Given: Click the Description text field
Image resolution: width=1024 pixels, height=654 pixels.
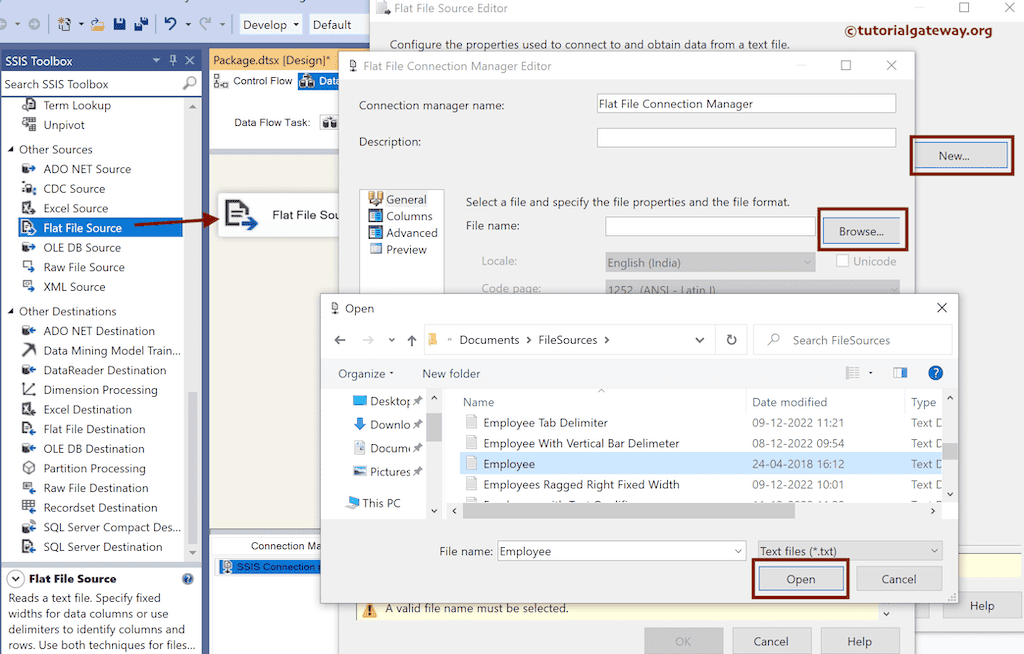Looking at the screenshot, I should click(746, 137).
